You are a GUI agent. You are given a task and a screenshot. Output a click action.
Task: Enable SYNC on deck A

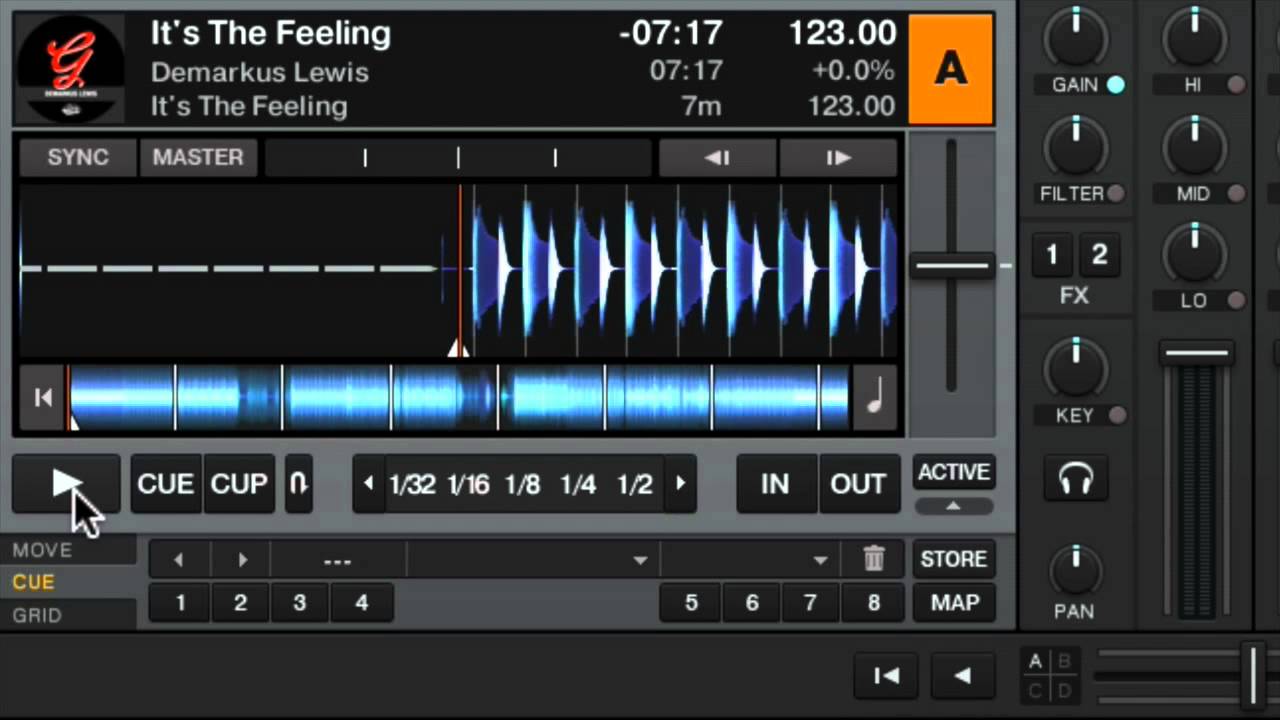coord(78,157)
